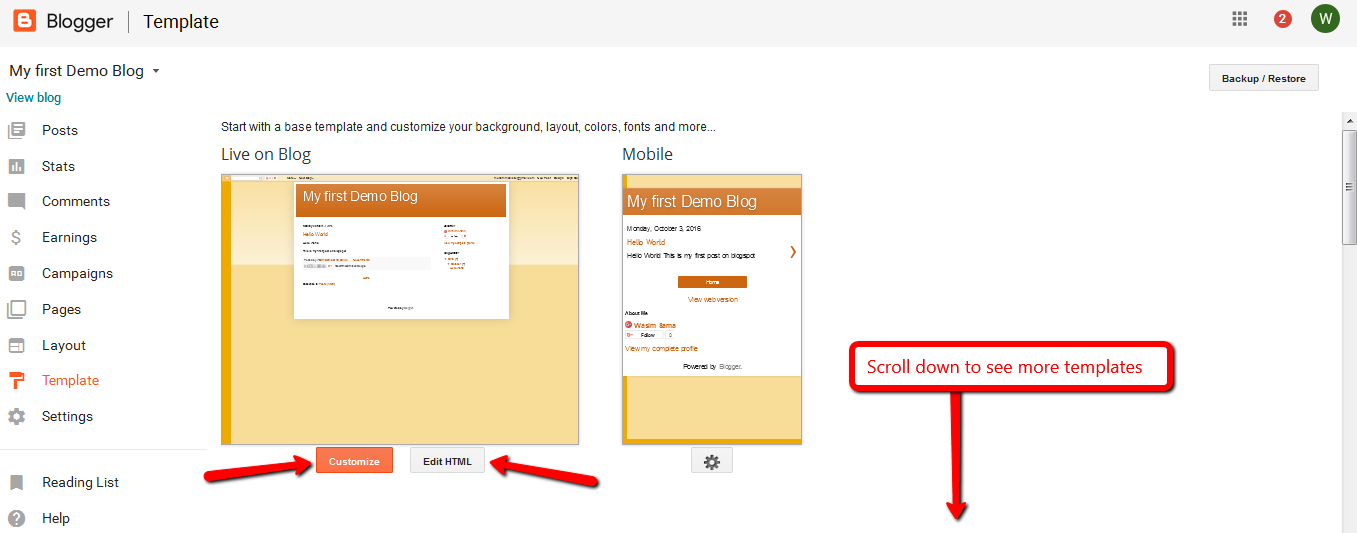Open the Google apps grid
Screen dimensions: 1357x533
point(1240,18)
